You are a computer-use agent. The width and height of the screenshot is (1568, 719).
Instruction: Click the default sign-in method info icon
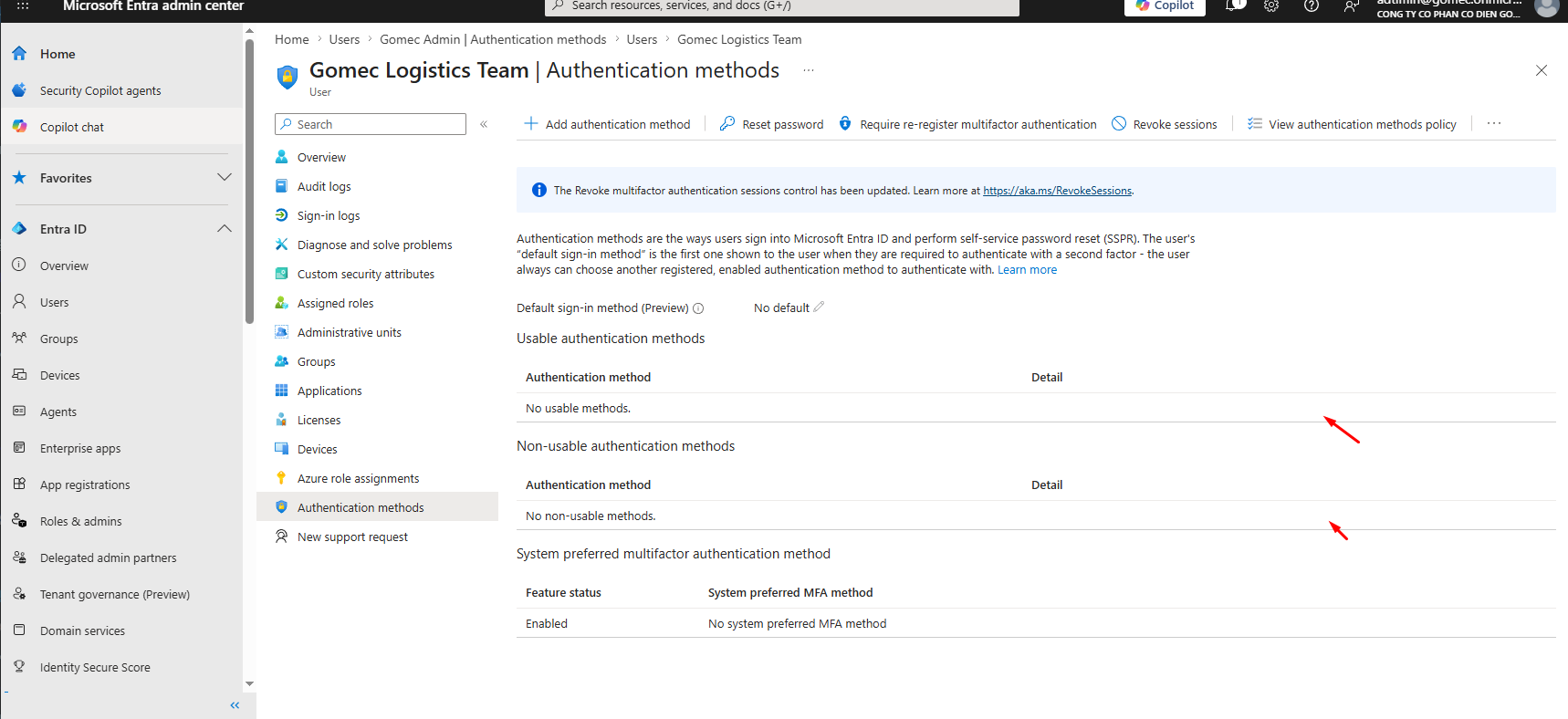tap(698, 308)
